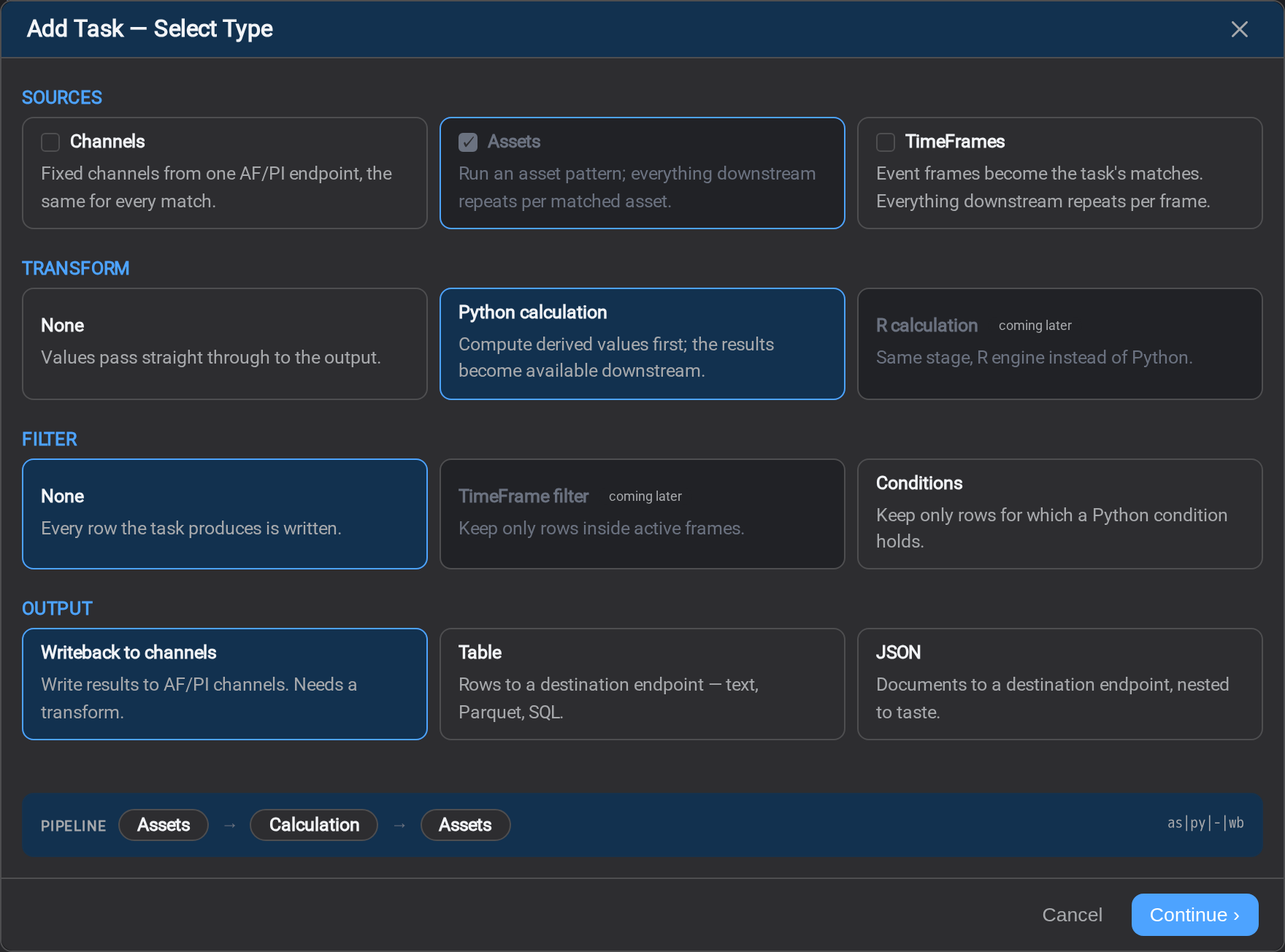Choose the Table output card
1285x952 pixels.
[642, 684]
